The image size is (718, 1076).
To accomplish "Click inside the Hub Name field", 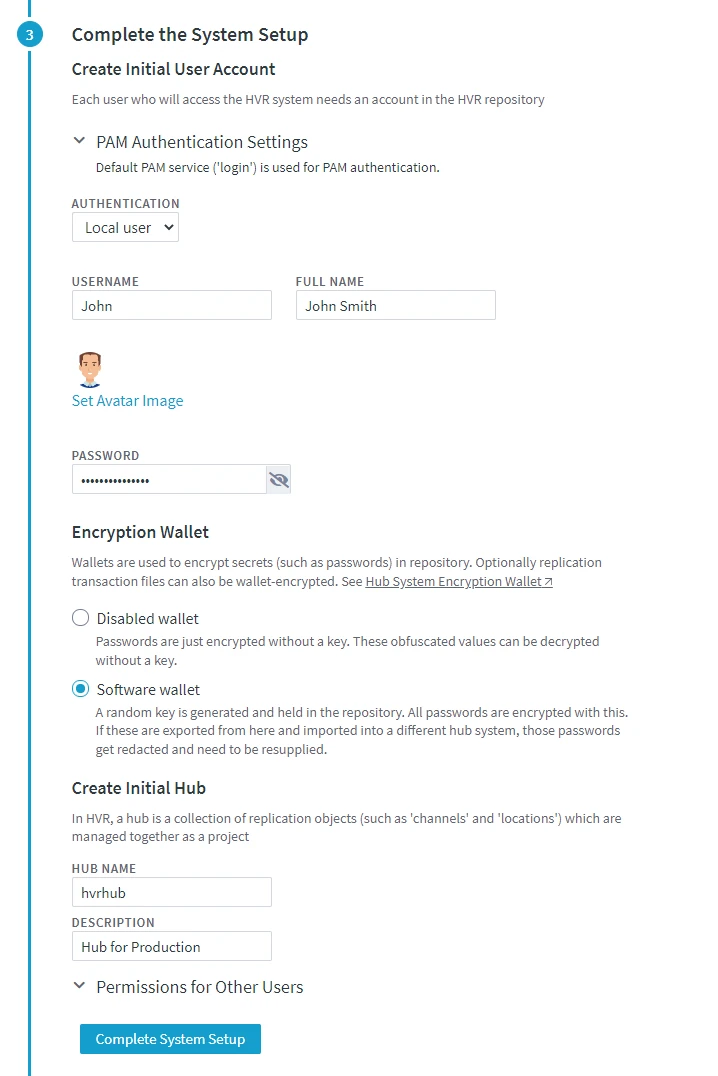I will pos(171,891).
